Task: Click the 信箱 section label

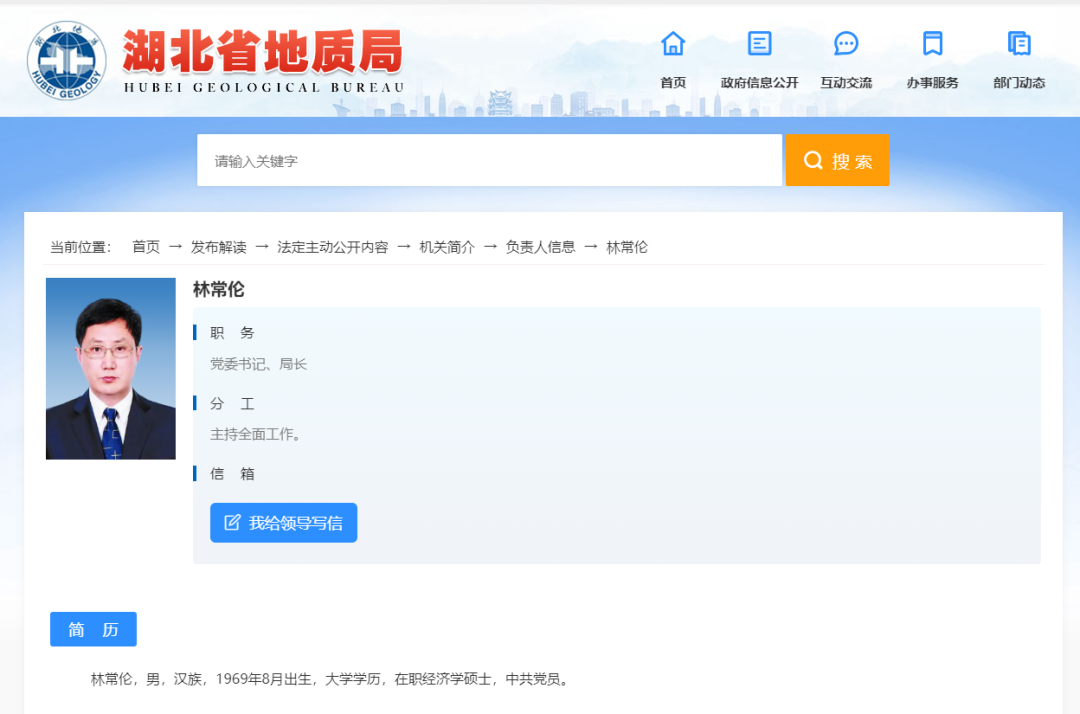Action: [232, 474]
